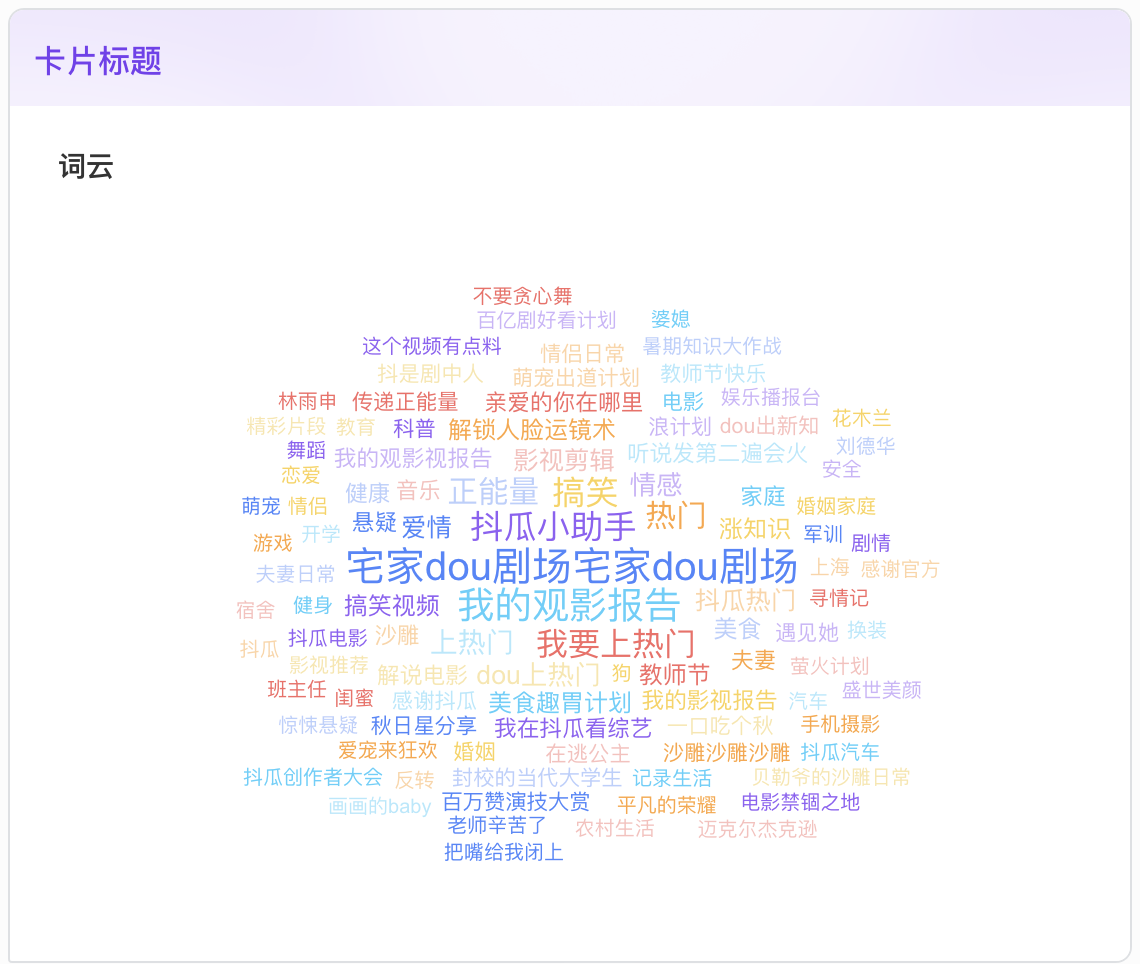
Task: Select the name "刘德华"
Action: click(865, 446)
